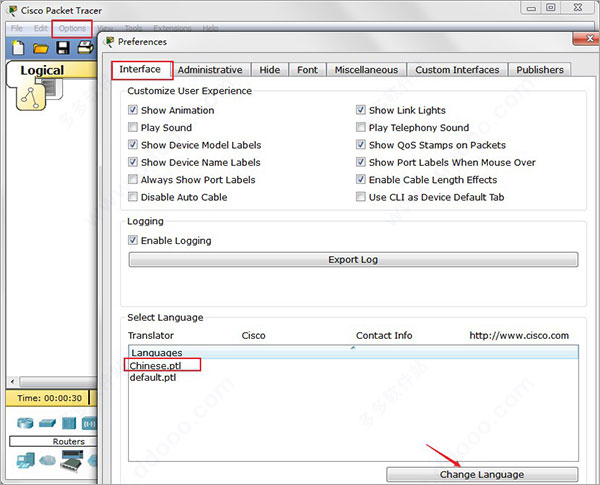Select default.ptl in the language list

tap(153, 377)
